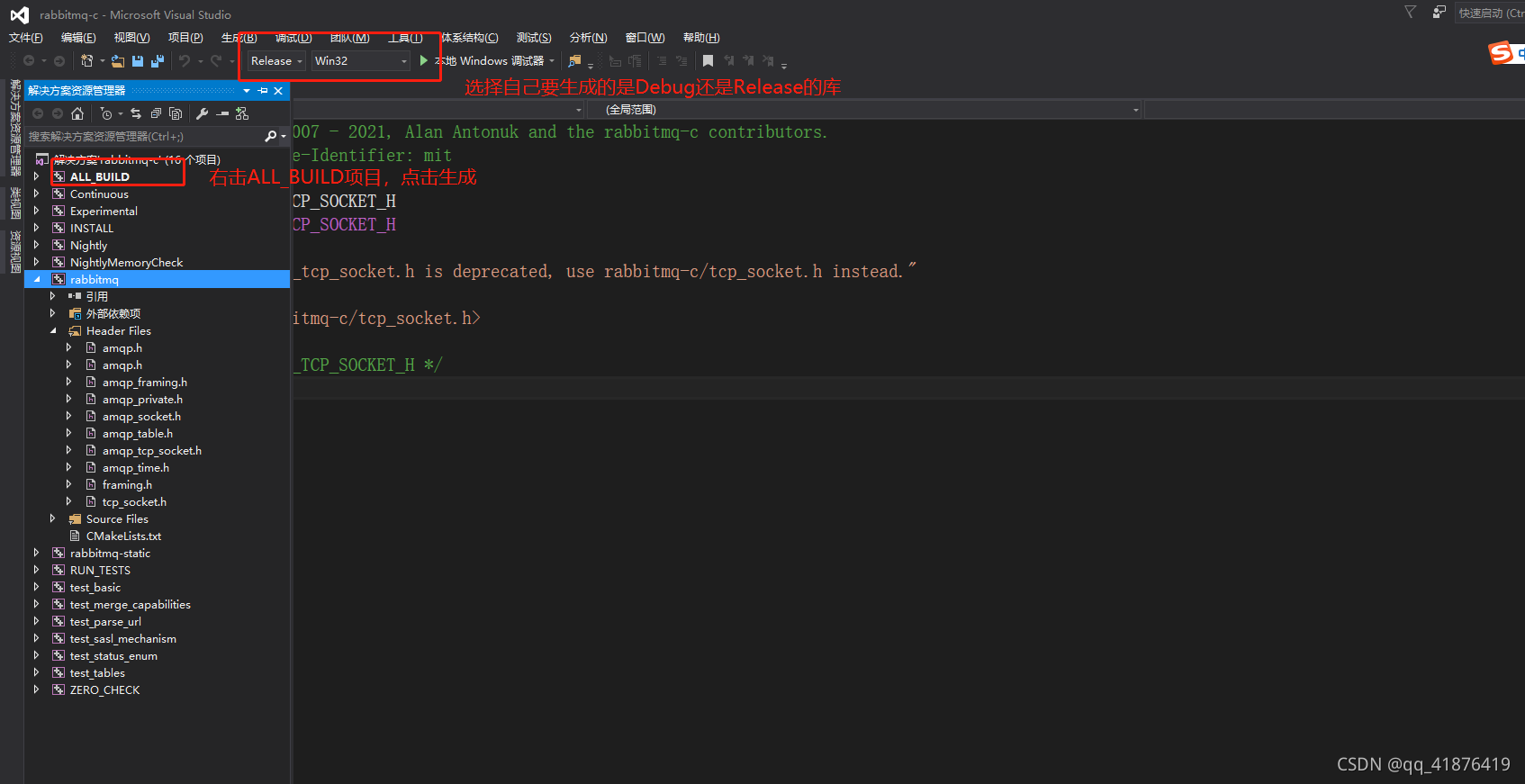The image size is (1525, 784).
Task: Open the 帮助(H) menu
Action: 701,37
